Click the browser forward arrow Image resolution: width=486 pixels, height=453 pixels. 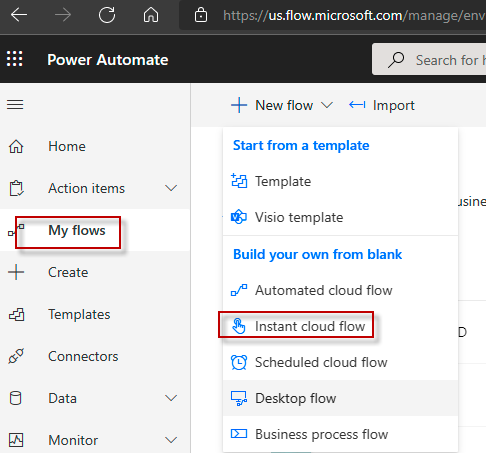(63, 15)
